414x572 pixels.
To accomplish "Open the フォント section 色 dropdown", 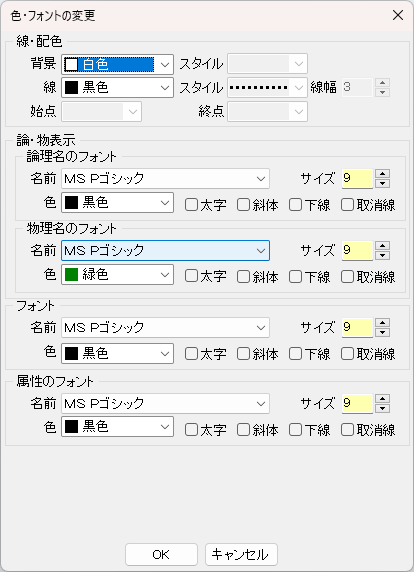I will pos(117,353).
